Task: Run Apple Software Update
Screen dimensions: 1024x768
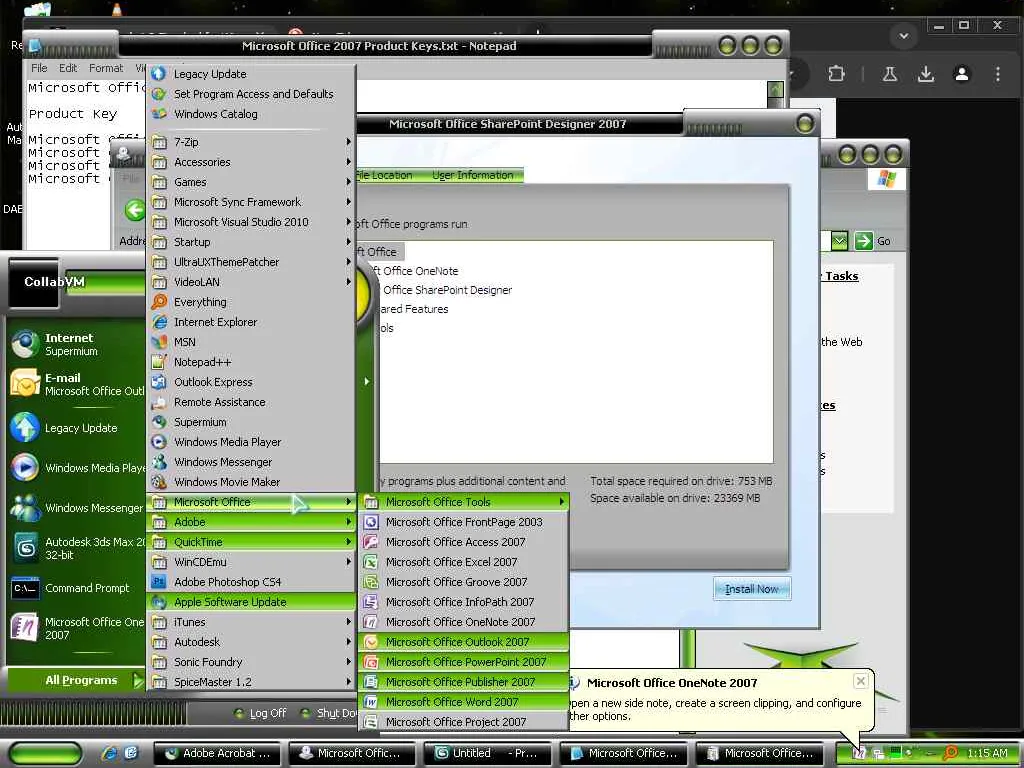Action: click(x=251, y=602)
